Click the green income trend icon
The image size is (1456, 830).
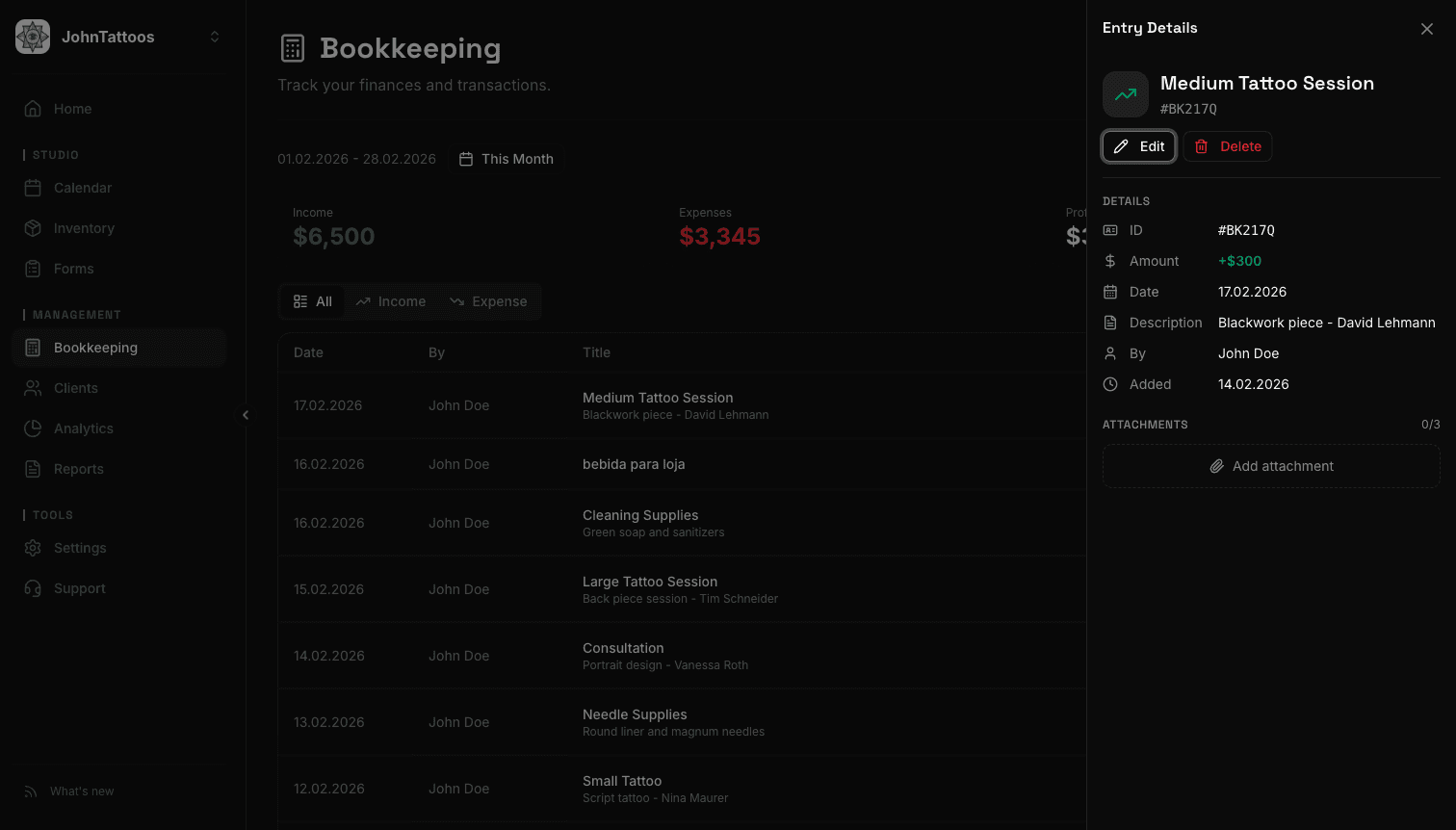pos(1126,93)
